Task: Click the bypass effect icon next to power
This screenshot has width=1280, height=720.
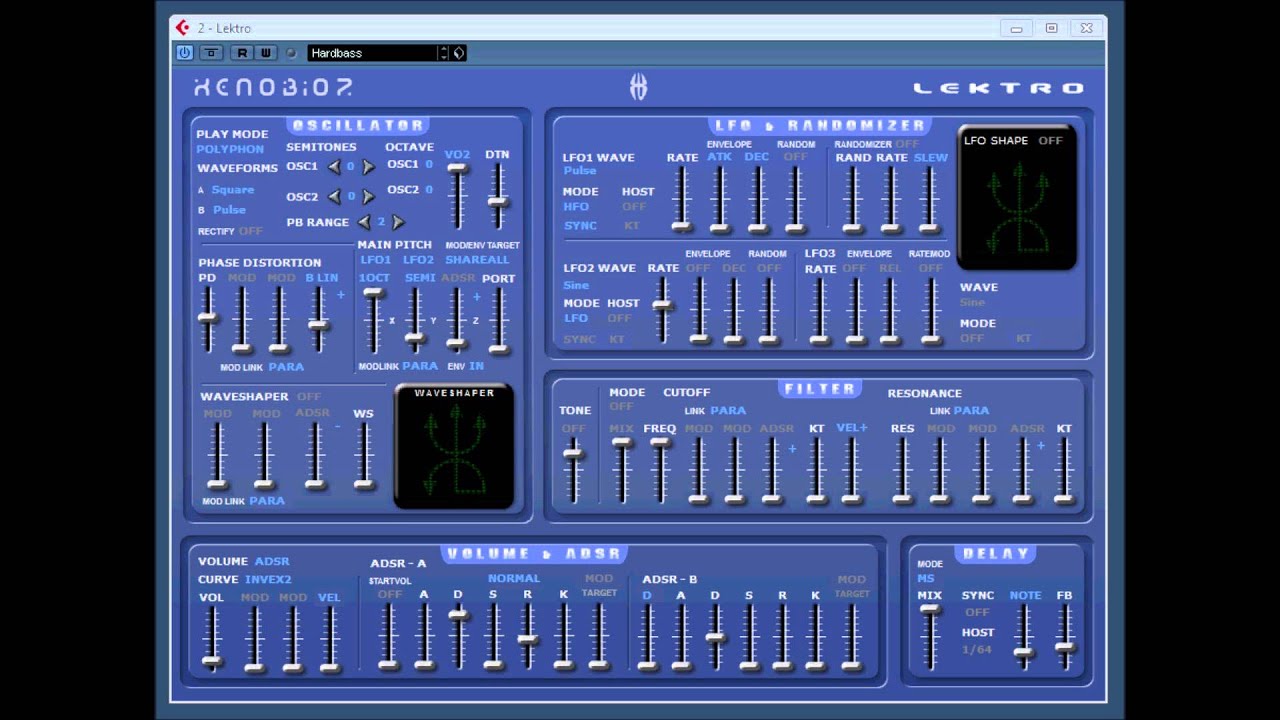Action: pos(211,53)
